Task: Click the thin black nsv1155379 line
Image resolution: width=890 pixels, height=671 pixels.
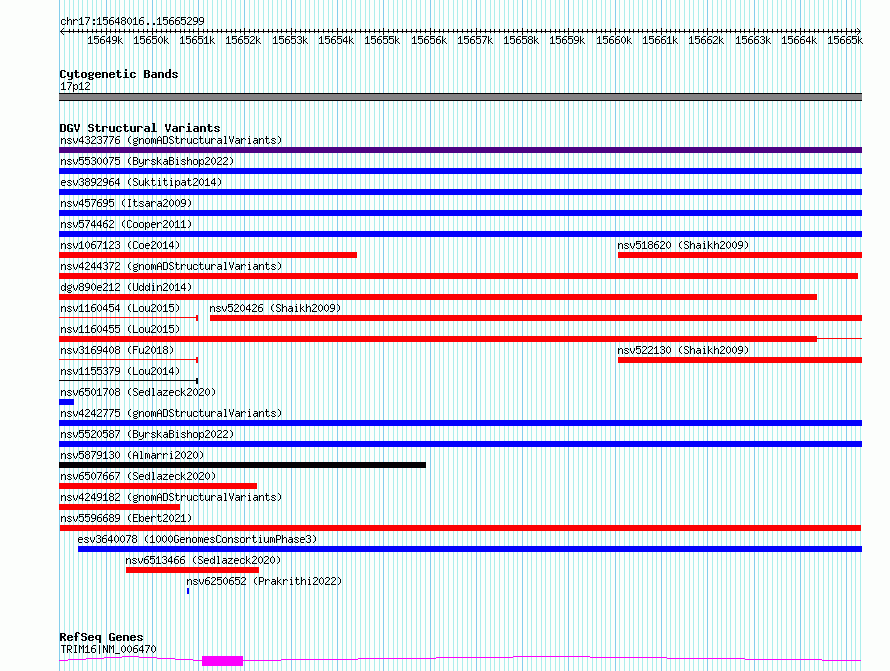Action: pos(128,381)
